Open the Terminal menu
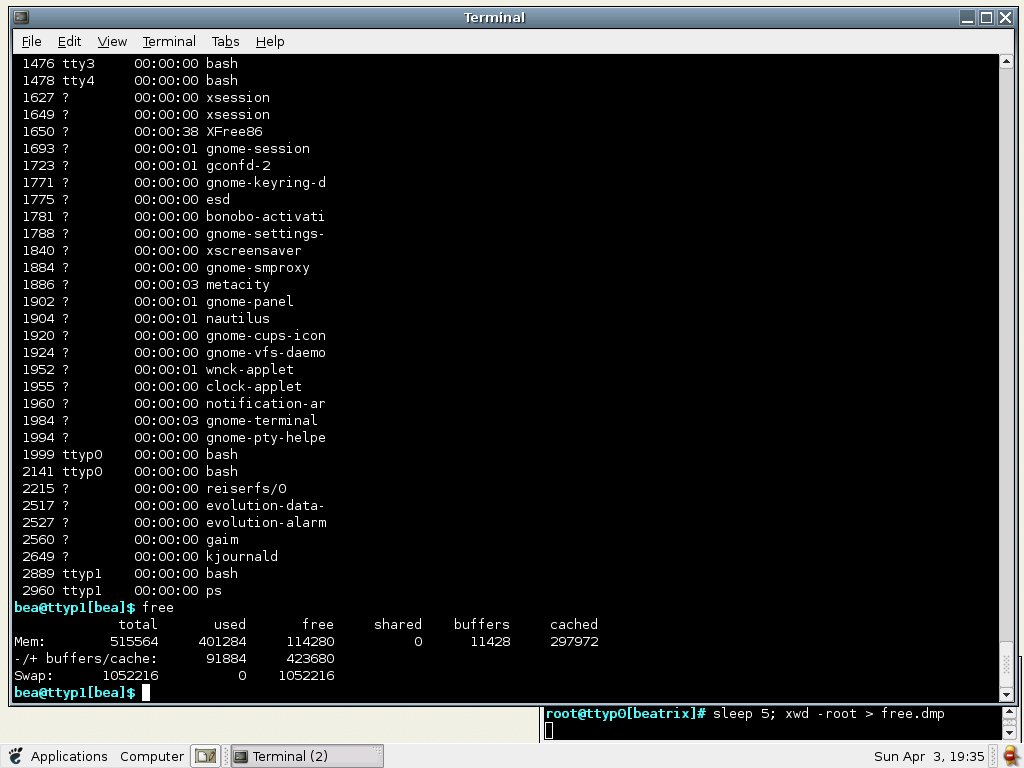Viewport: 1024px width, 768px height. click(x=169, y=42)
